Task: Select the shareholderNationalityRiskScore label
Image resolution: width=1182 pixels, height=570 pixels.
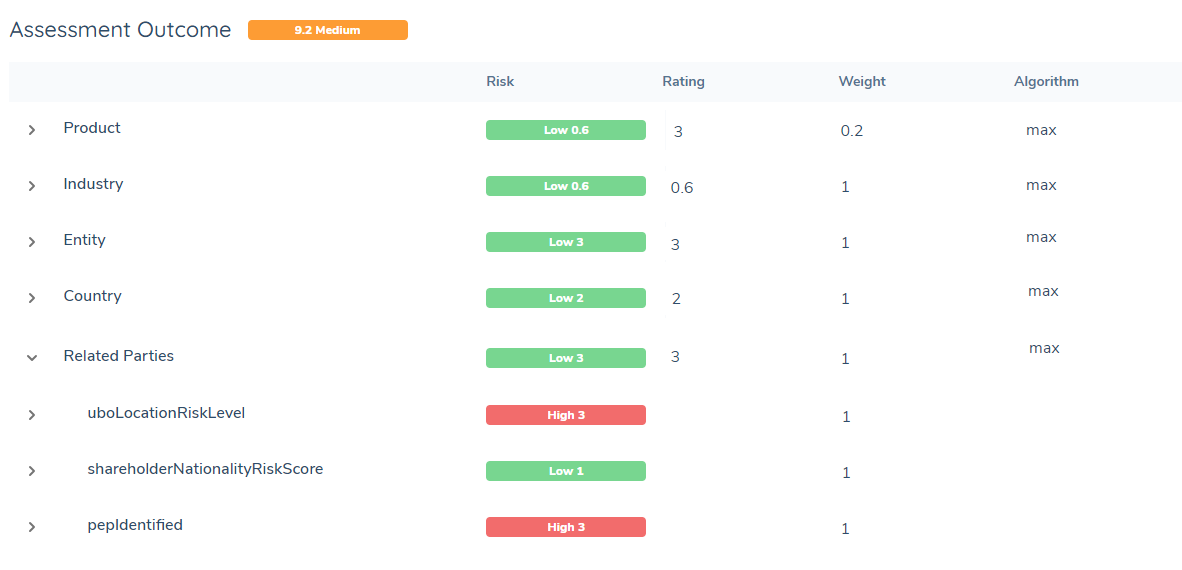Action: point(205,469)
